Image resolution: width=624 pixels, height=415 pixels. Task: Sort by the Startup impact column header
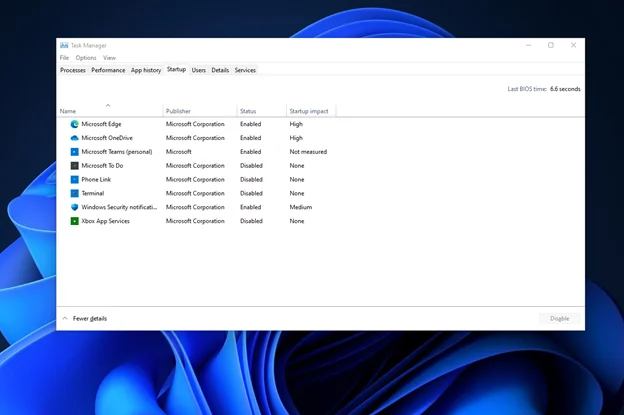311,110
